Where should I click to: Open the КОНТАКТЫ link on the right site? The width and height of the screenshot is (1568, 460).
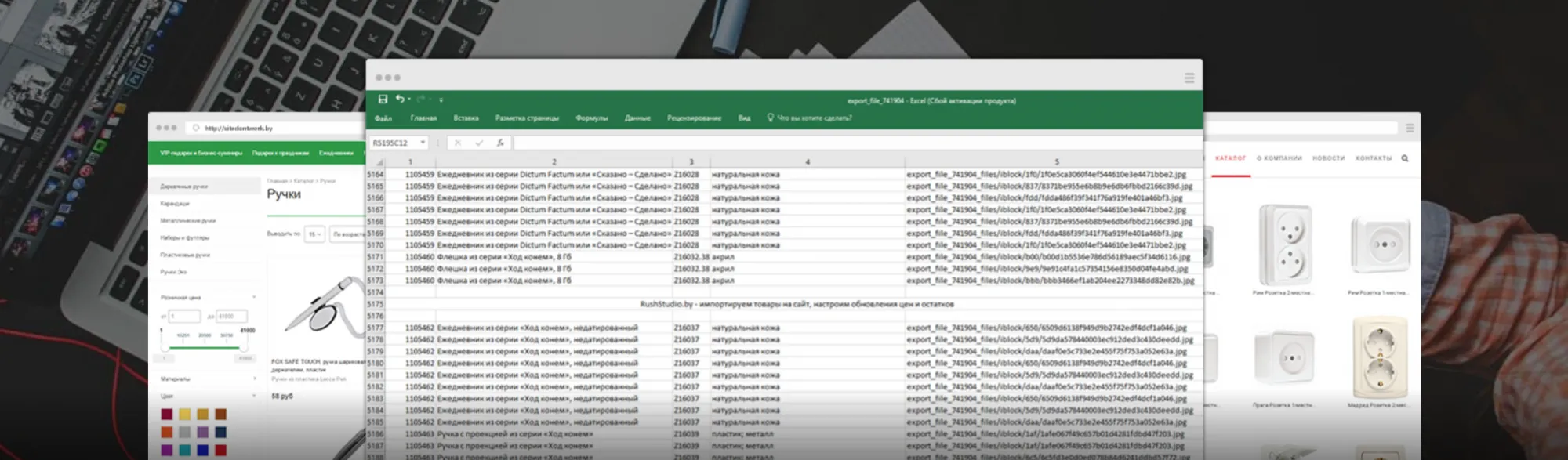tap(1374, 158)
